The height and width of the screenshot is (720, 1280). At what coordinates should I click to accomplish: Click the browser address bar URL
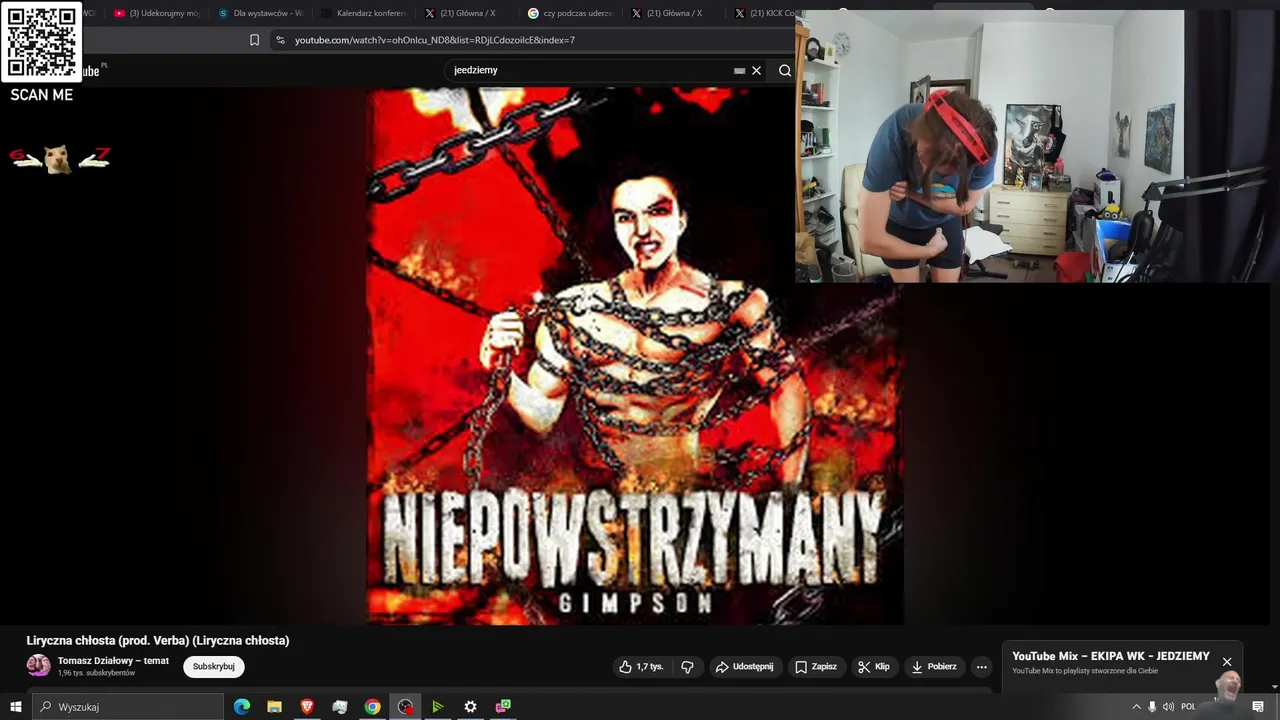[x=435, y=40]
